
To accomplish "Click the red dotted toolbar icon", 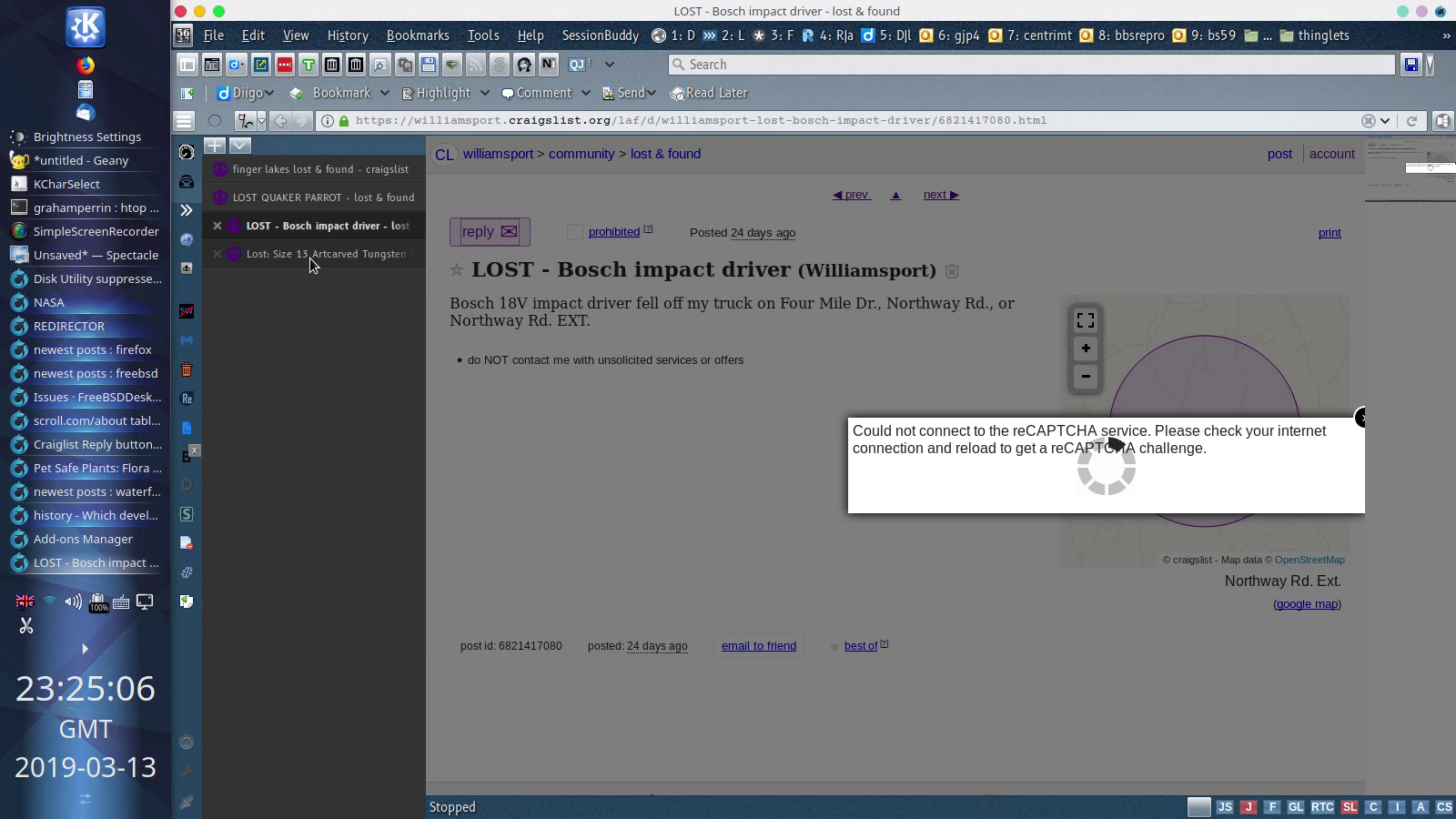I will [x=285, y=65].
